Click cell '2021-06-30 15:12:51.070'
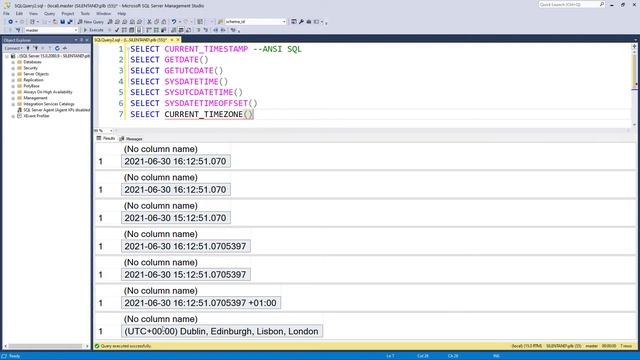 (176, 218)
